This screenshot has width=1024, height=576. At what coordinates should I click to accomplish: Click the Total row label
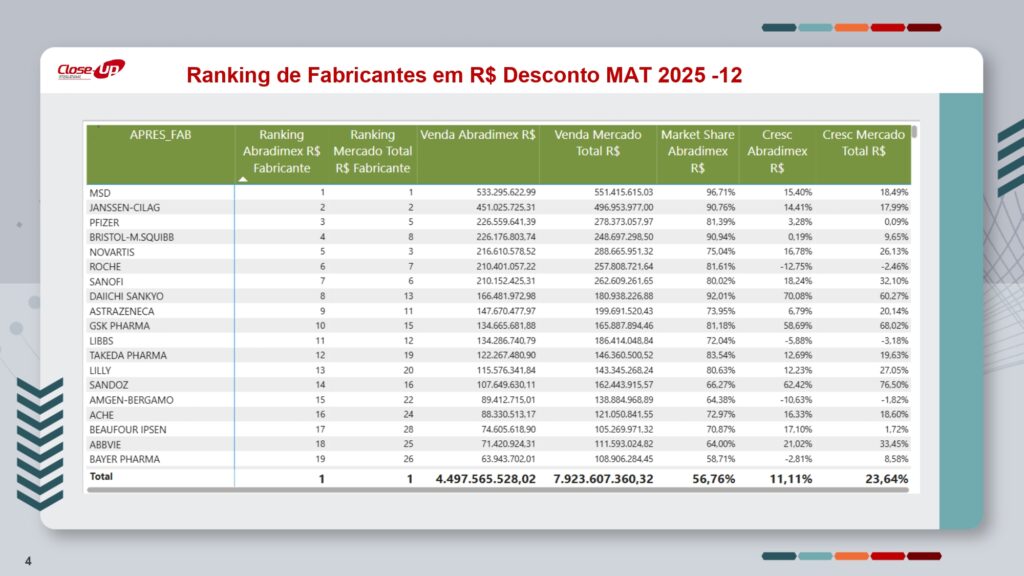(101, 477)
